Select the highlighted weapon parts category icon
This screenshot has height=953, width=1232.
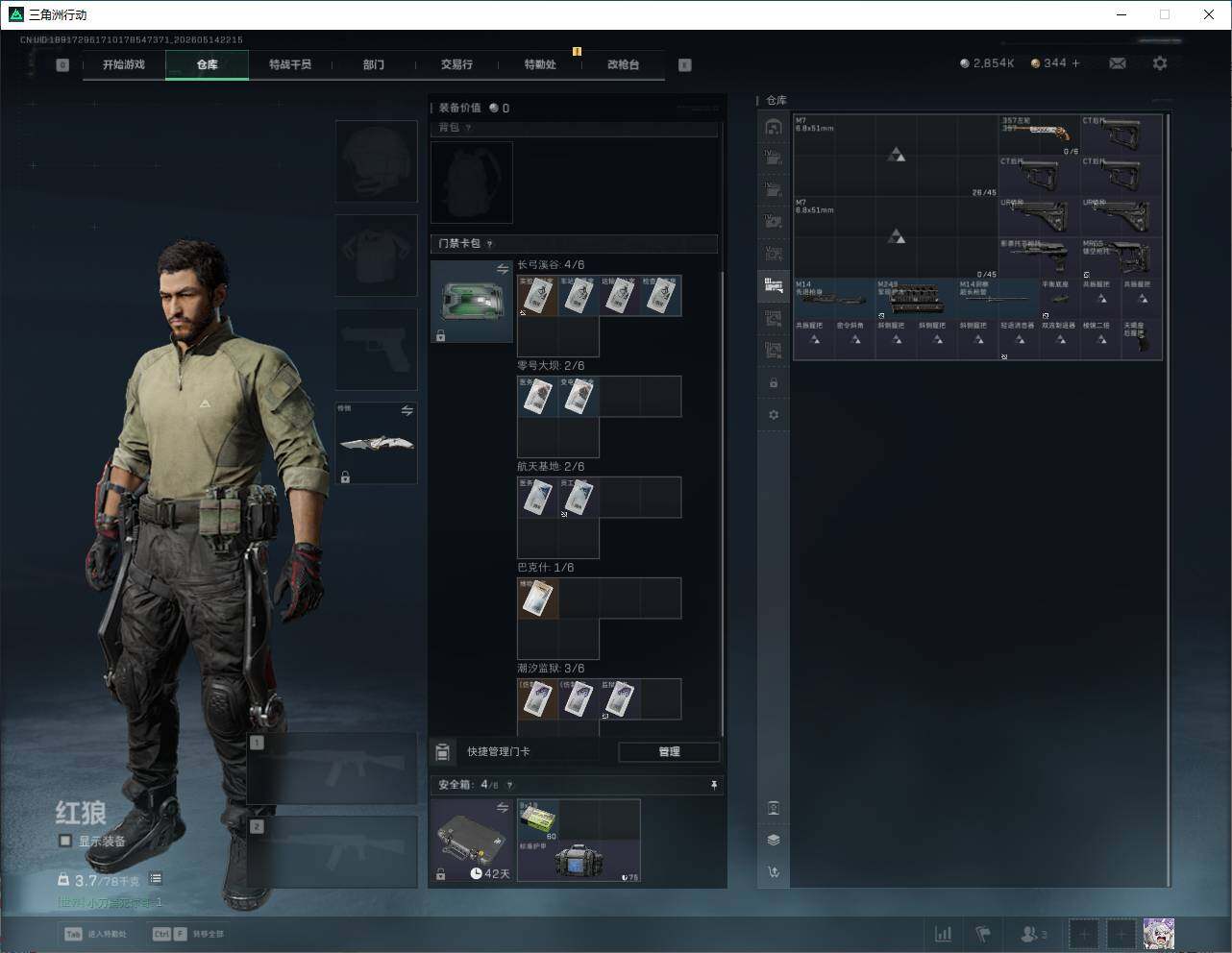(x=774, y=285)
